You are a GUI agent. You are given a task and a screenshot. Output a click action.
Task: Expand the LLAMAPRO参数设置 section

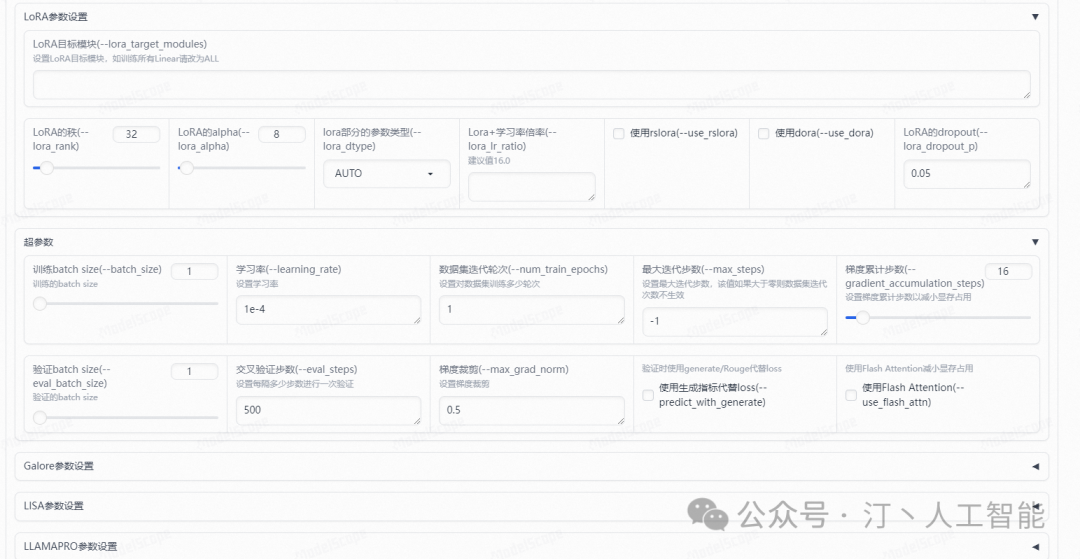click(x=1035, y=546)
